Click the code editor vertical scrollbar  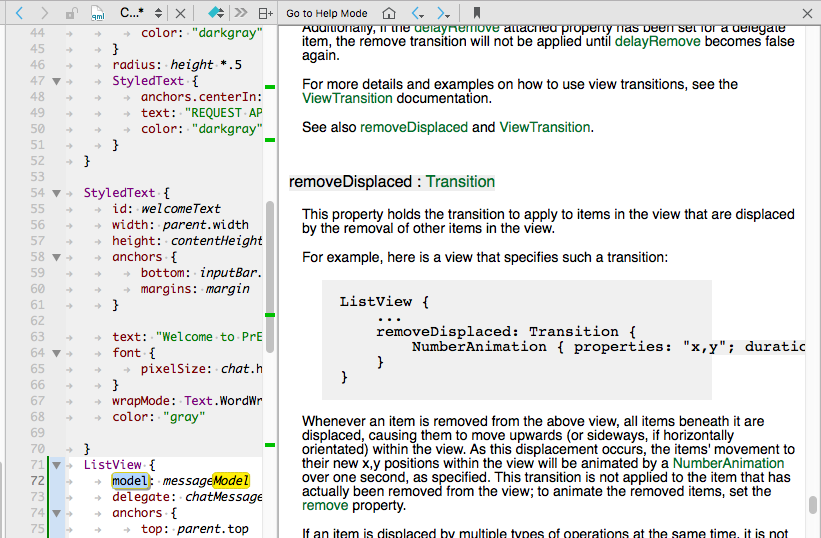pos(269,260)
